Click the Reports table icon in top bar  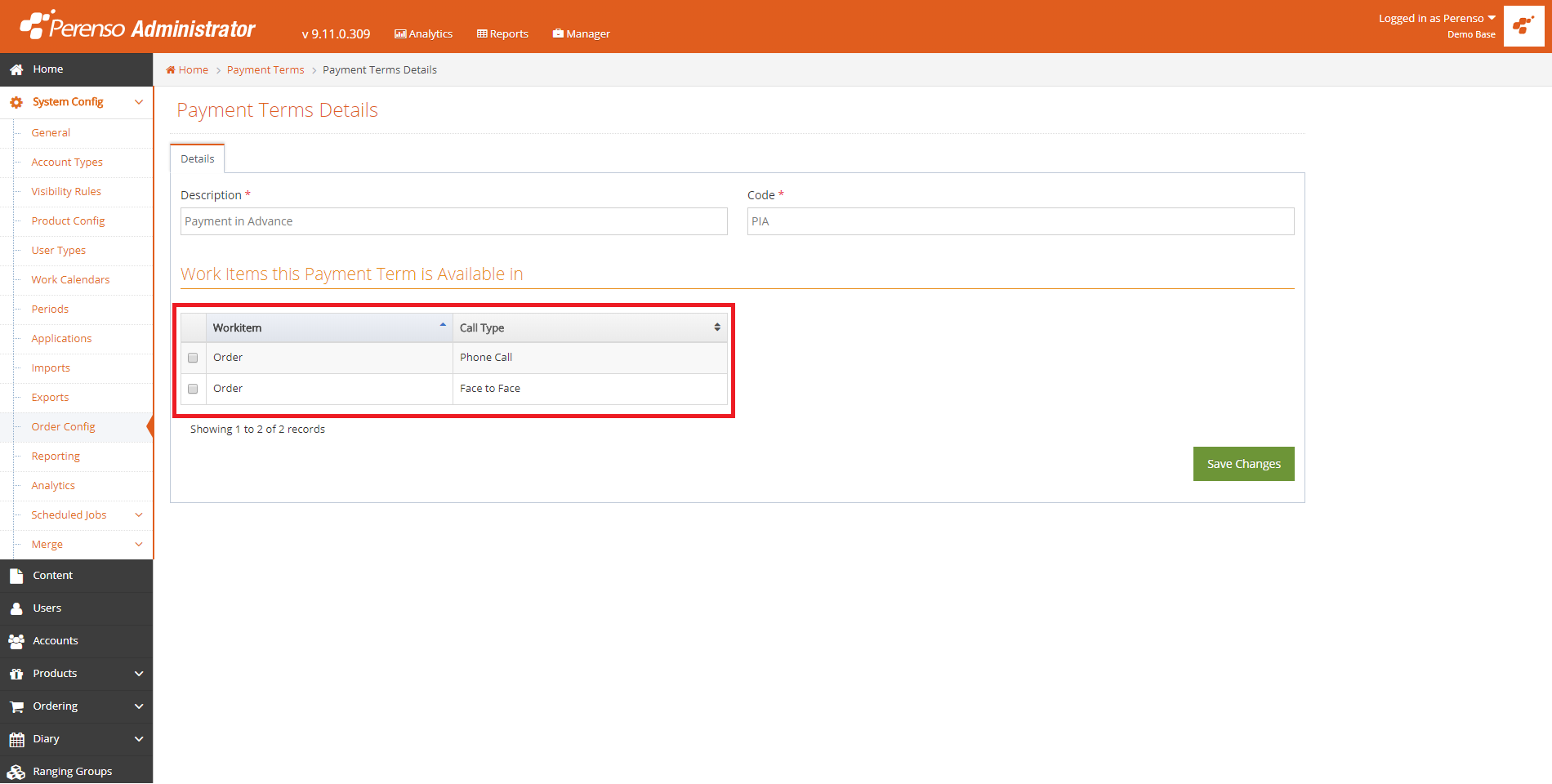pyautogui.click(x=482, y=33)
